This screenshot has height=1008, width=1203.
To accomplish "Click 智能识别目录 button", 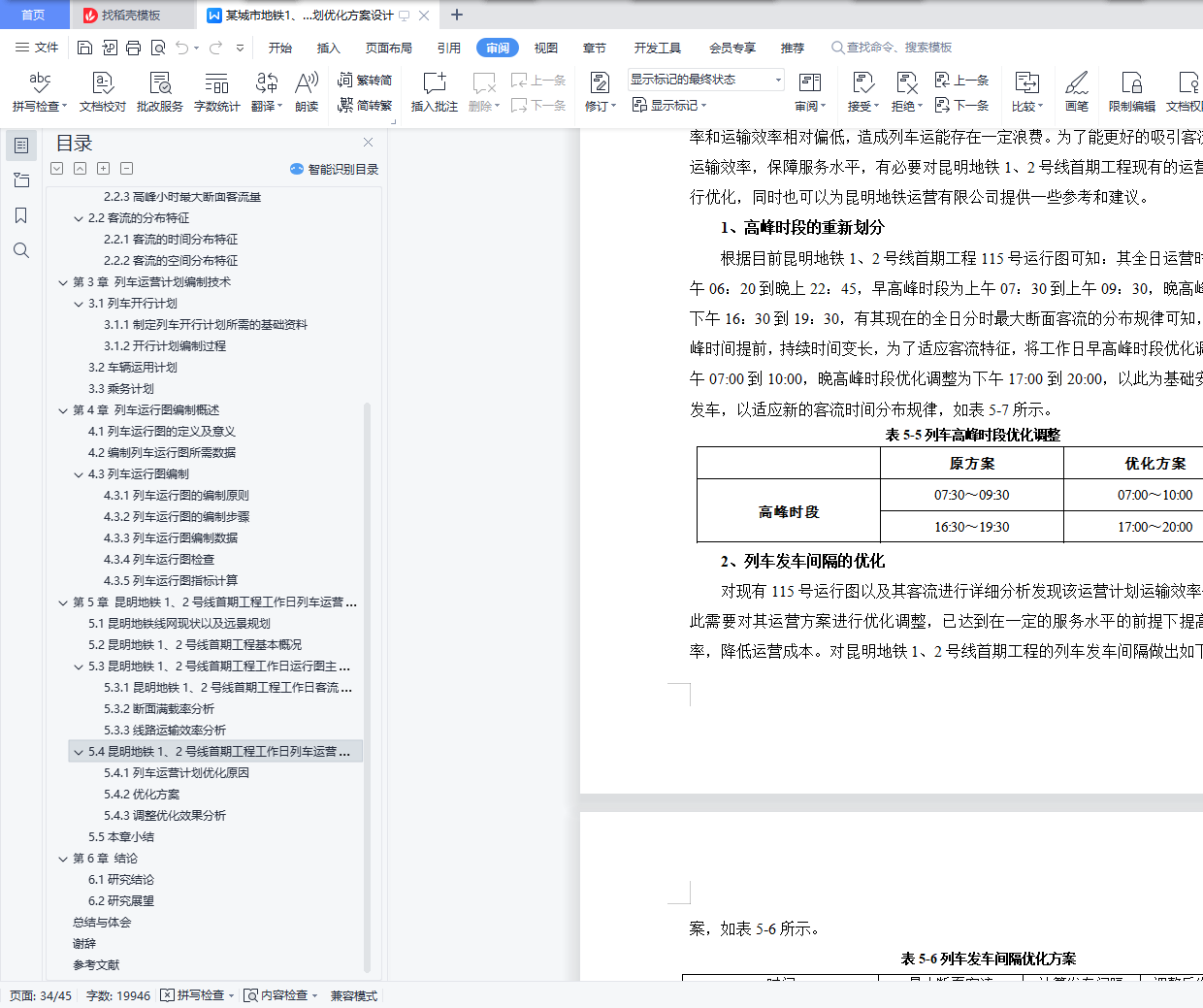I will tap(334, 169).
